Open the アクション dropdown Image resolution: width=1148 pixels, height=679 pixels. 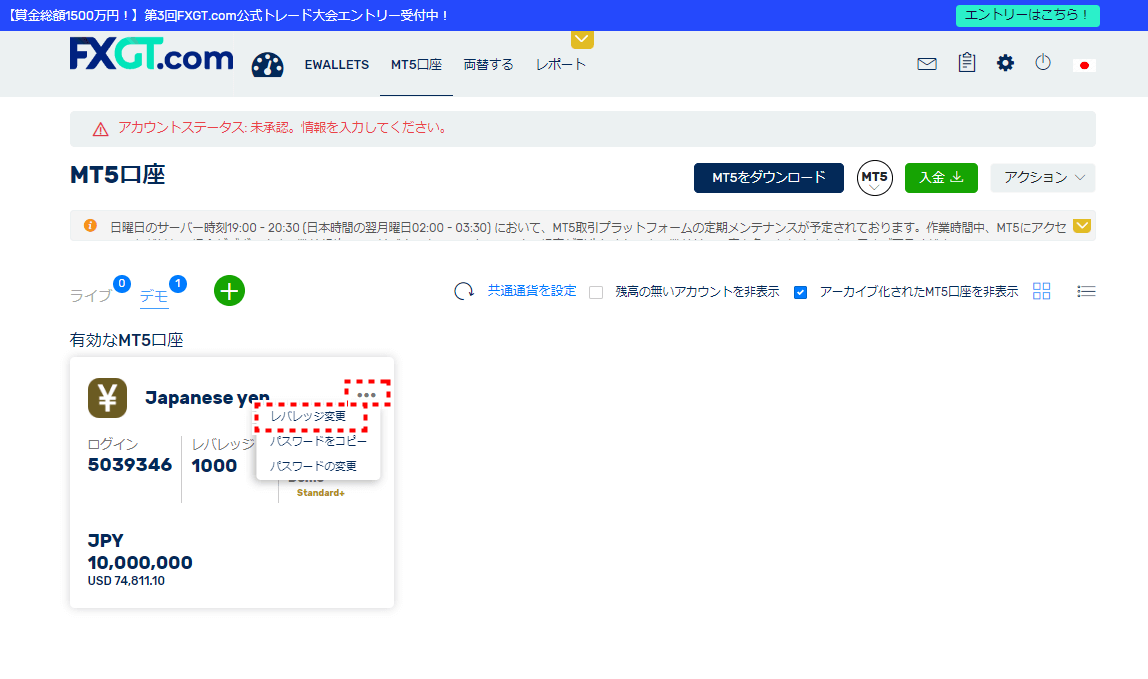pos(1043,178)
